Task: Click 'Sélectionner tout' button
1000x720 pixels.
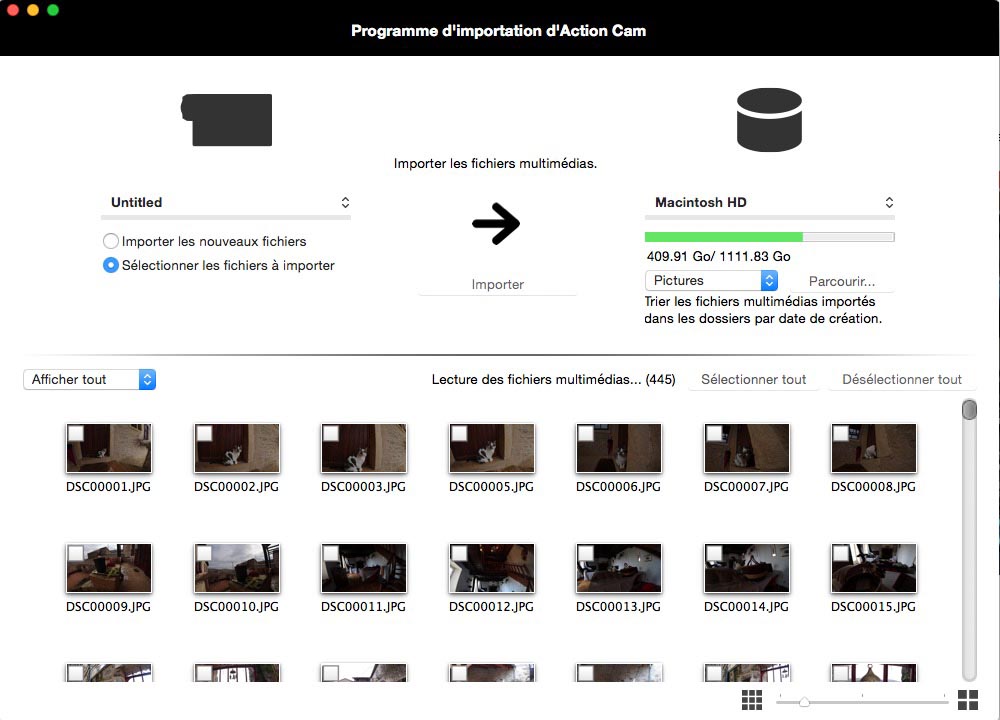Action: pos(754,379)
